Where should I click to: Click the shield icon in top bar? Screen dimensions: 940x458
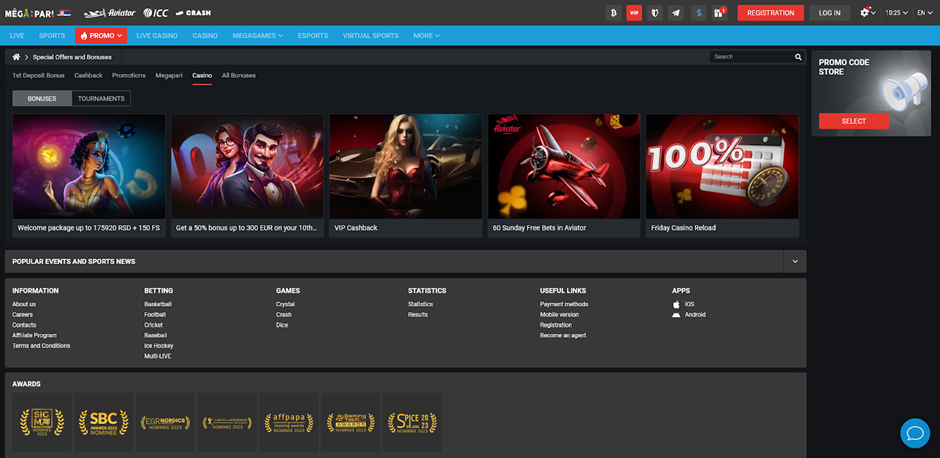(x=655, y=13)
